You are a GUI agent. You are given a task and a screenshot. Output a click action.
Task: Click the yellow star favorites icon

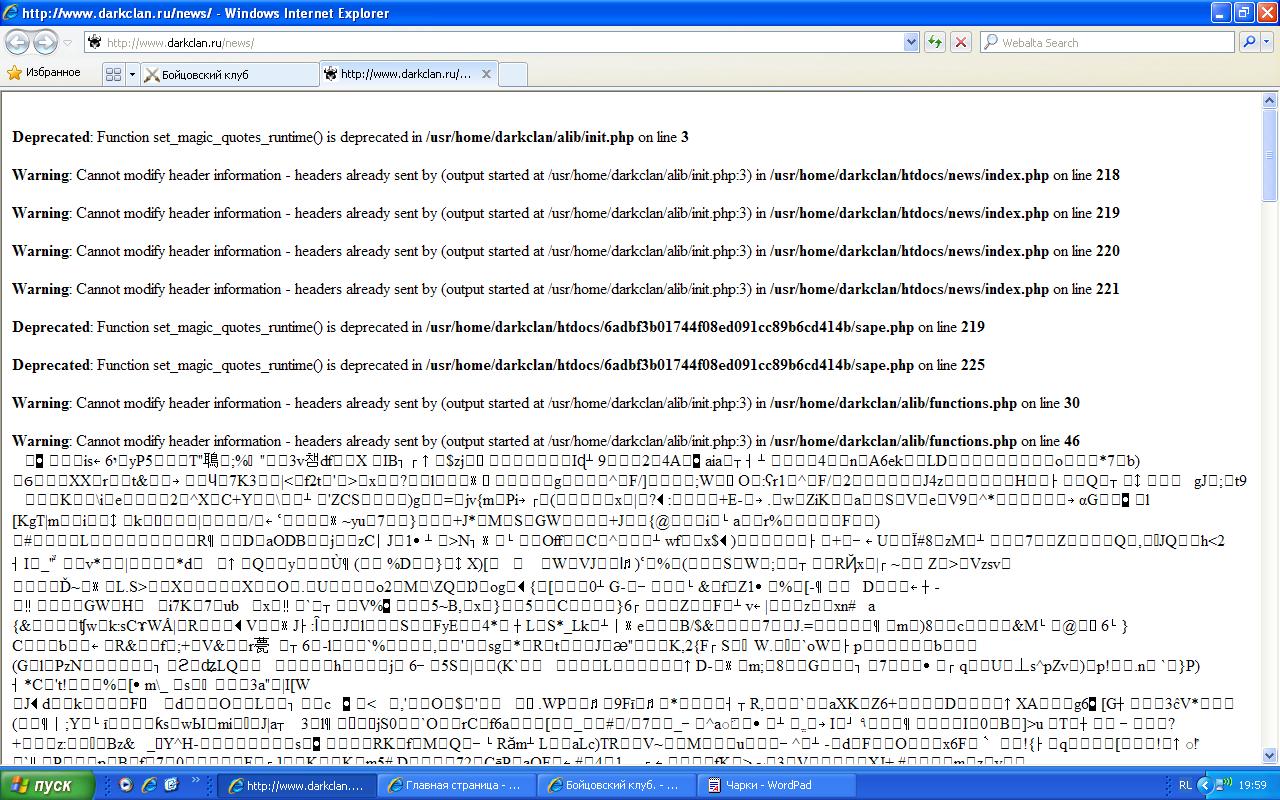click(14, 73)
